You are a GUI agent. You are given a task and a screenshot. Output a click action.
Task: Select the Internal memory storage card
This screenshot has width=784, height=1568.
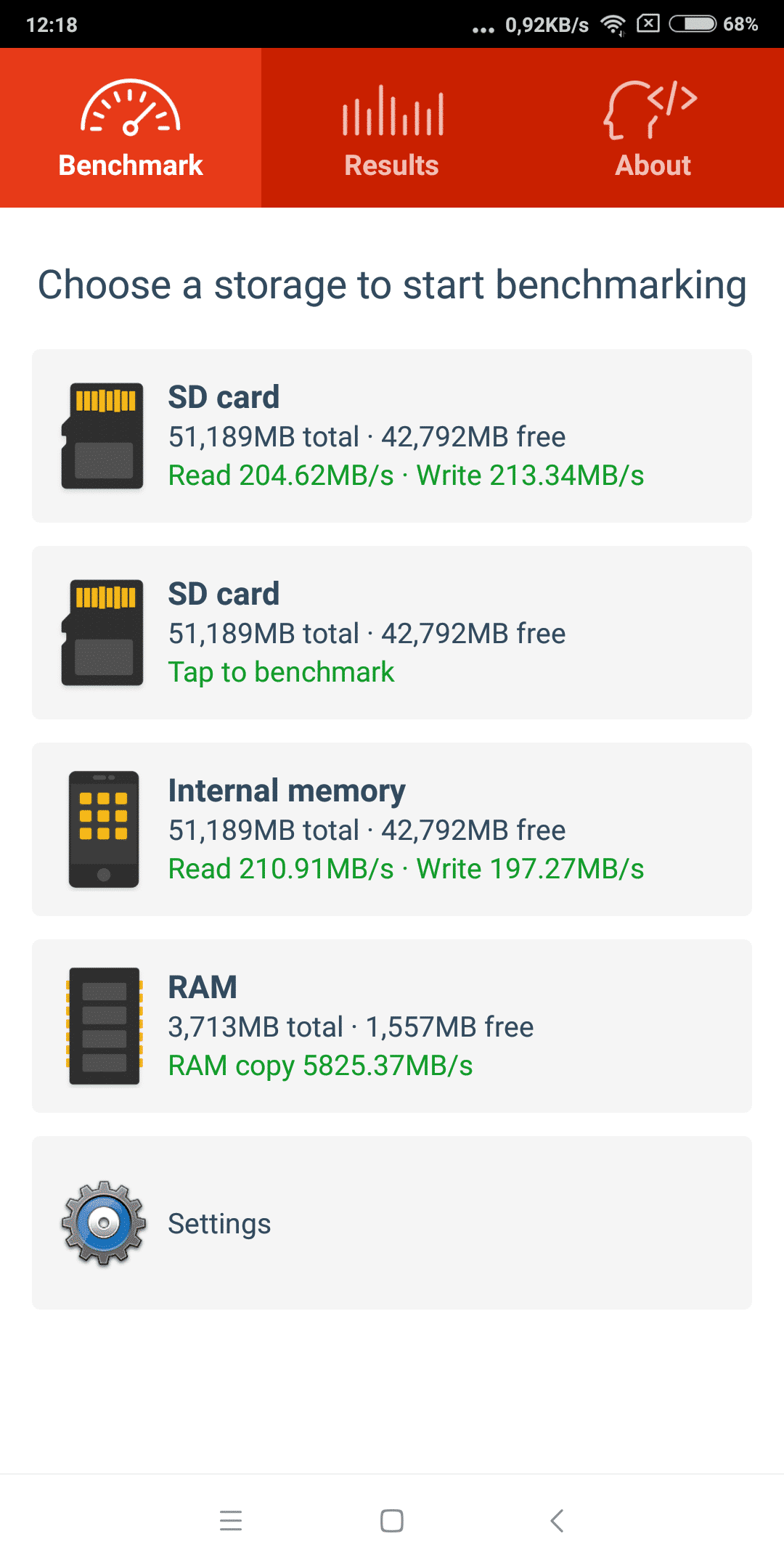392,829
